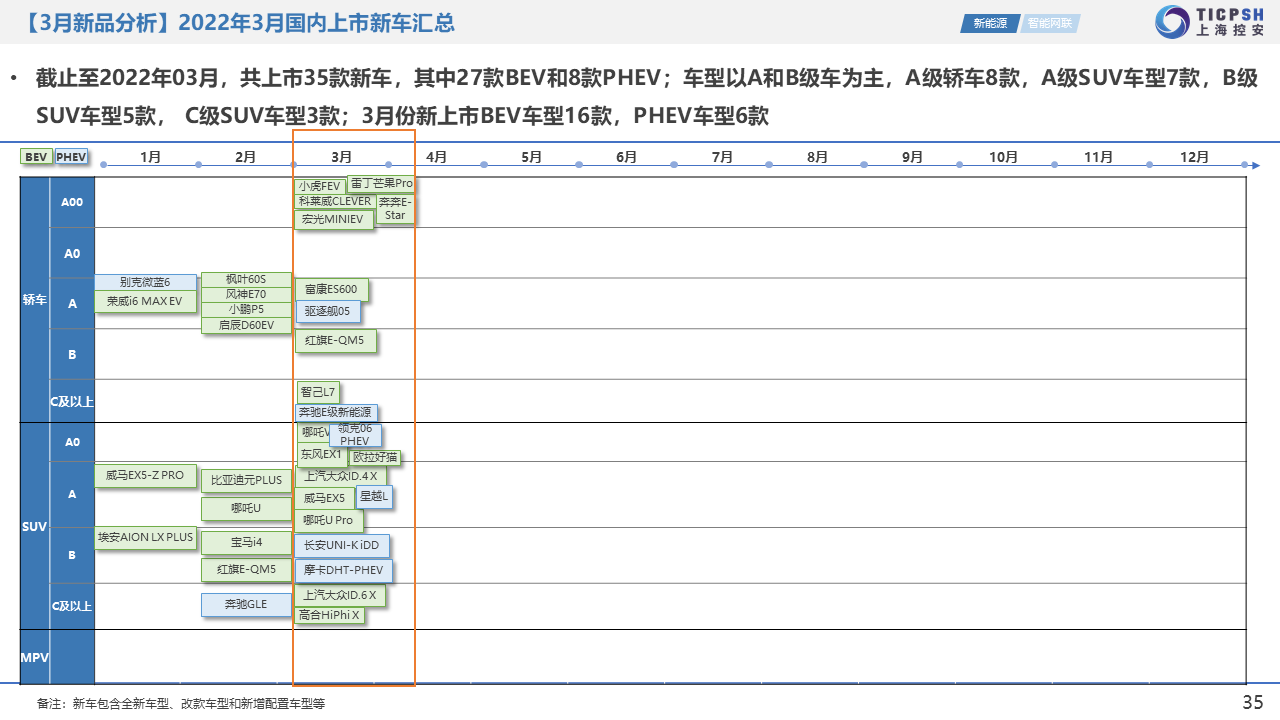
Task: Click the 轿车 category header
Action: (x=35, y=299)
